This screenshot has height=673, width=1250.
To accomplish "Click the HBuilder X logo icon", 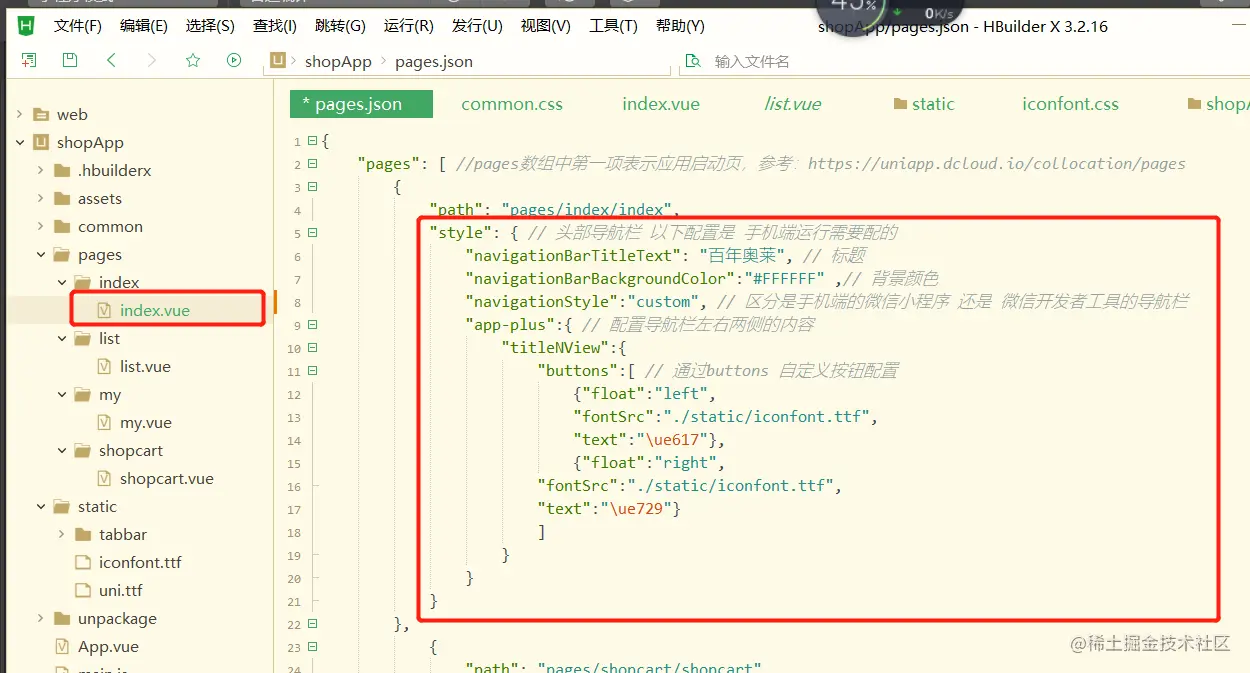I will pos(27,25).
